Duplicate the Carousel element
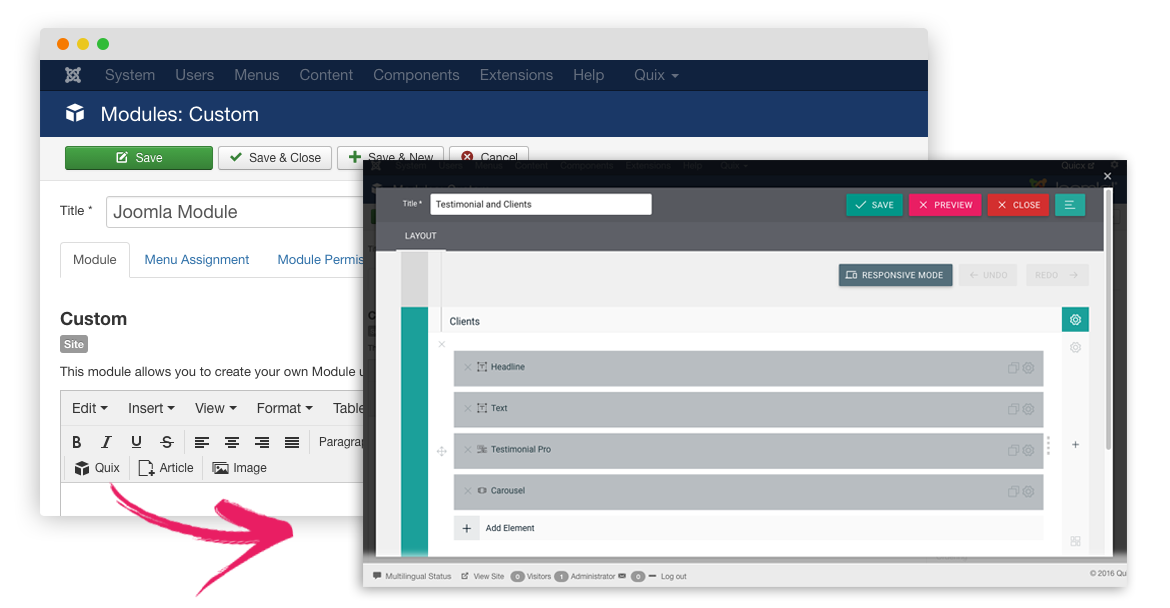1170x608 pixels. point(1012,491)
